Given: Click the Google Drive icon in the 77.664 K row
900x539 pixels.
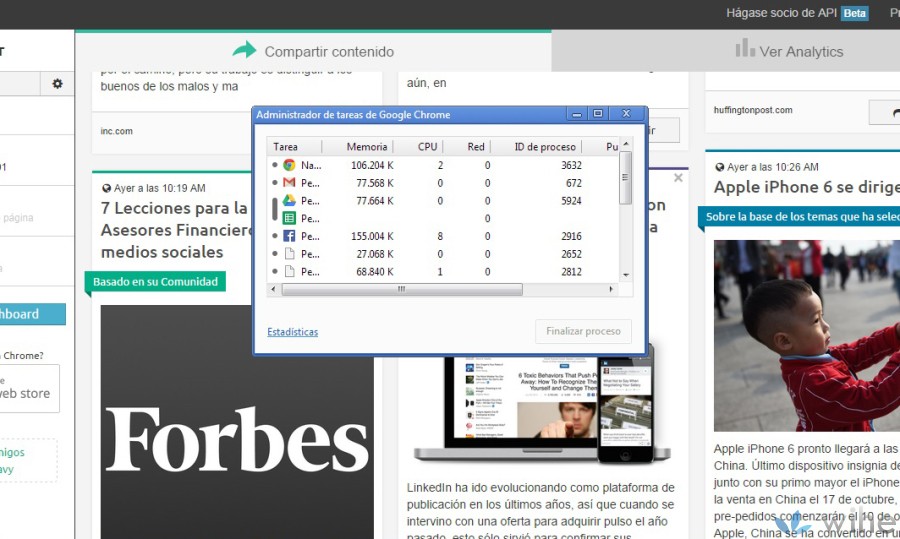Looking at the screenshot, I should coord(289,200).
